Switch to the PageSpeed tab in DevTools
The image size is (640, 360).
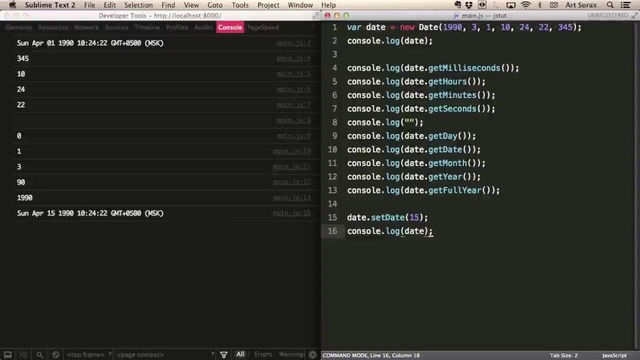(263, 27)
